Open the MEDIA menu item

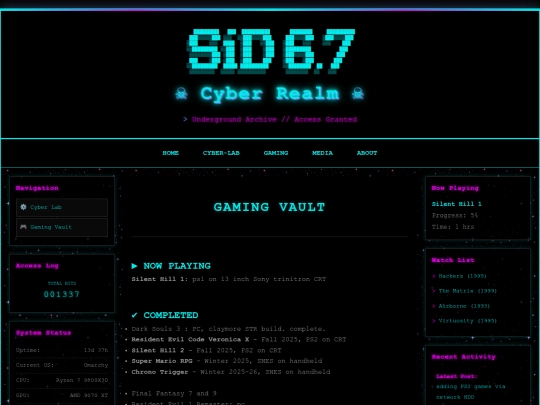pos(322,153)
